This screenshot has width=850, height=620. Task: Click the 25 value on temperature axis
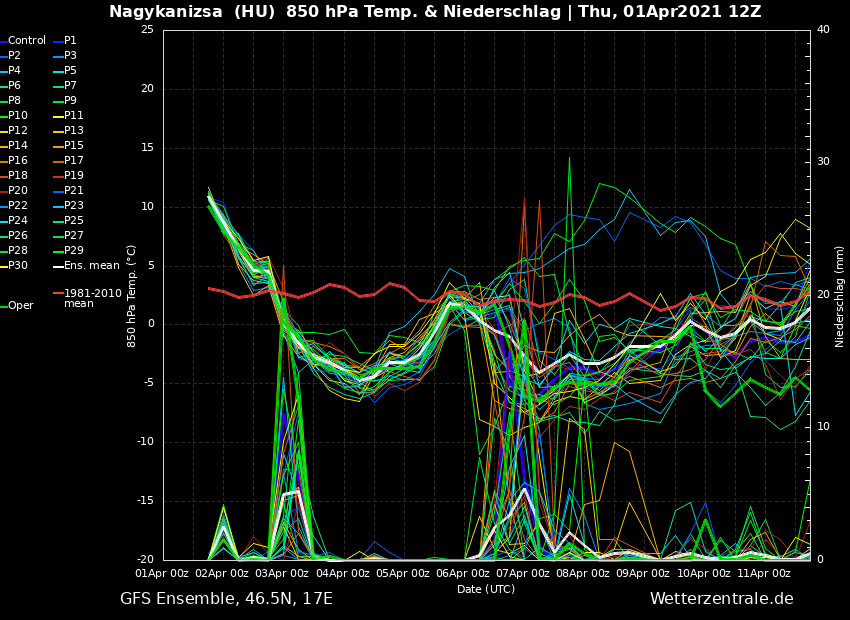point(147,30)
